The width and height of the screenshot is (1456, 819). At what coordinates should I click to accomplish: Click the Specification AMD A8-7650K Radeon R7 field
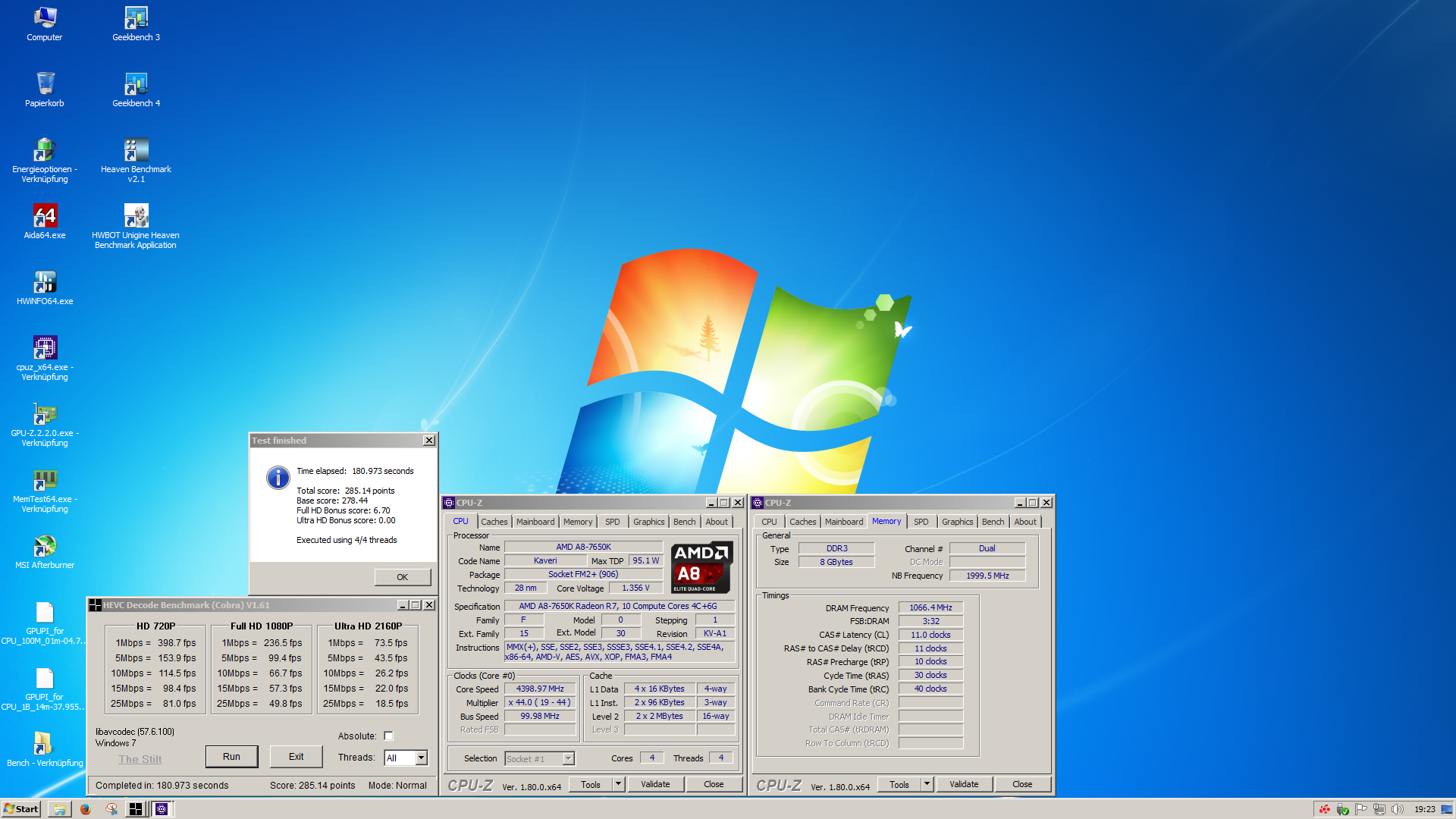click(x=618, y=607)
